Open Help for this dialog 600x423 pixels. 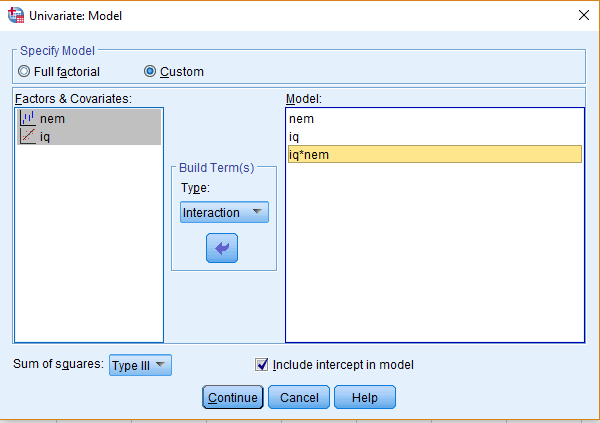(x=365, y=397)
